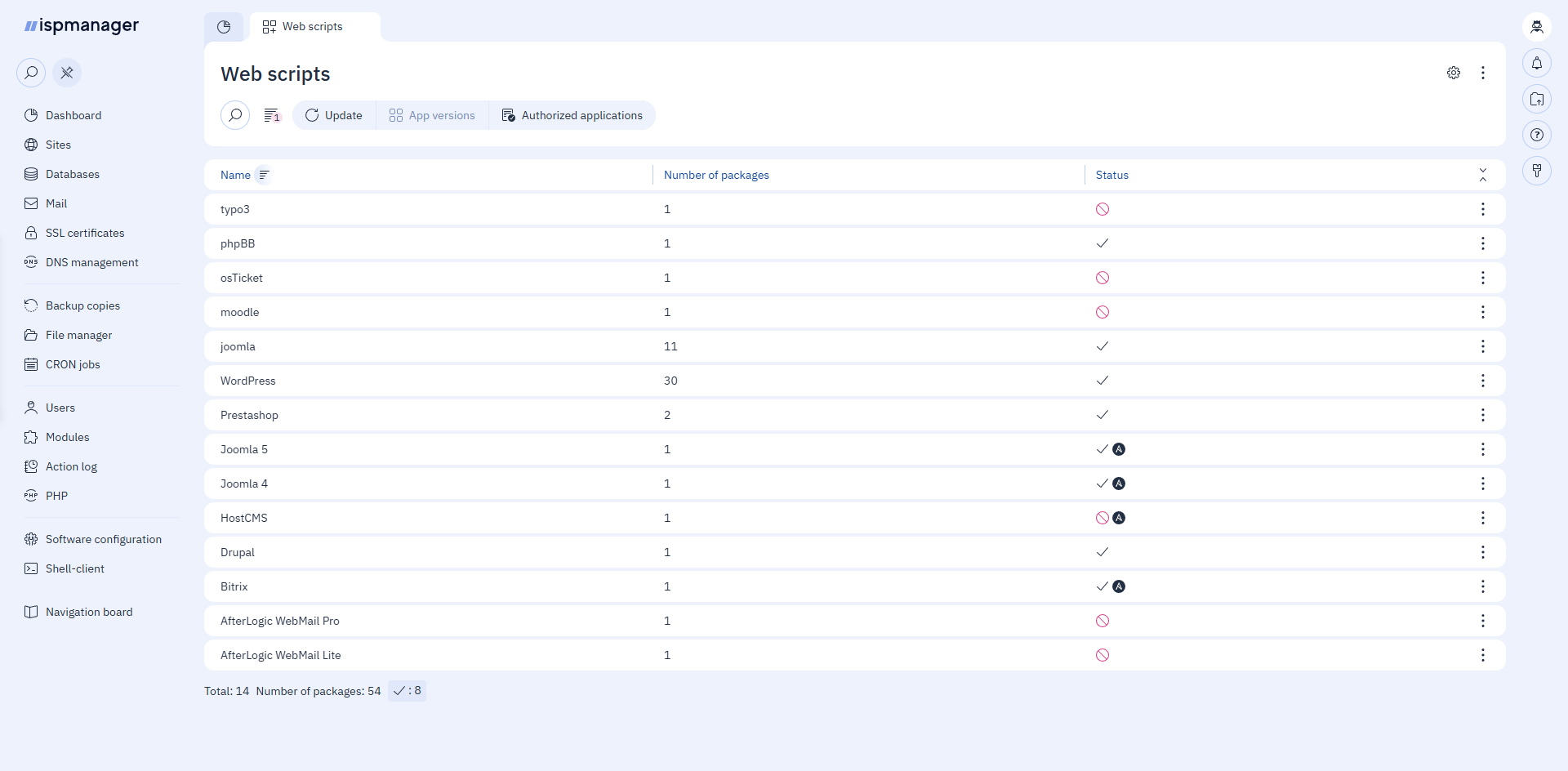1568x771 pixels.
Task: Launch Shell-client
Action: click(74, 568)
